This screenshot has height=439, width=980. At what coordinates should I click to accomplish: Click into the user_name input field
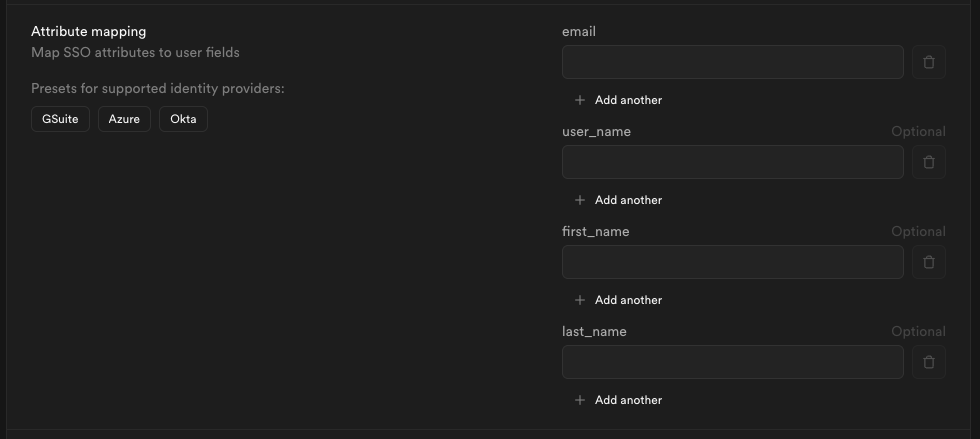click(x=732, y=162)
